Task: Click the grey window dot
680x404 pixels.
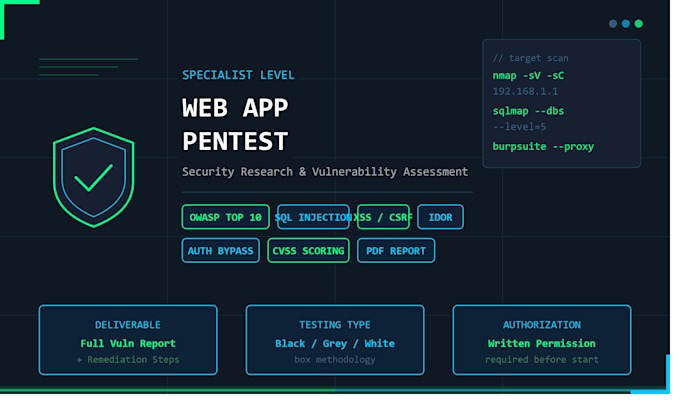Action: pyautogui.click(x=613, y=23)
